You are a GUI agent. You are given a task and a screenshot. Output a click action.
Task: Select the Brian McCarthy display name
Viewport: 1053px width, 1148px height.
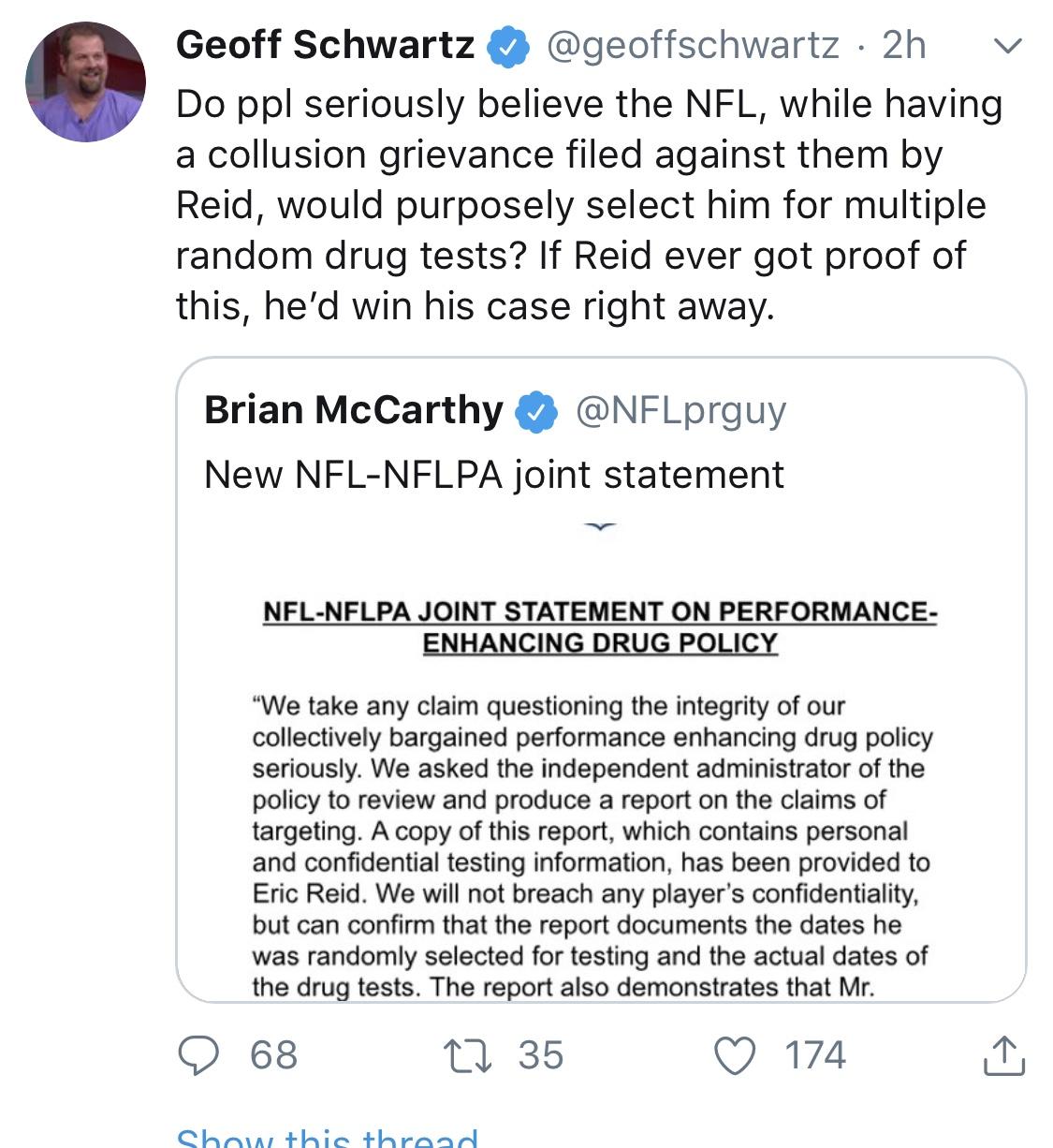[x=353, y=410]
